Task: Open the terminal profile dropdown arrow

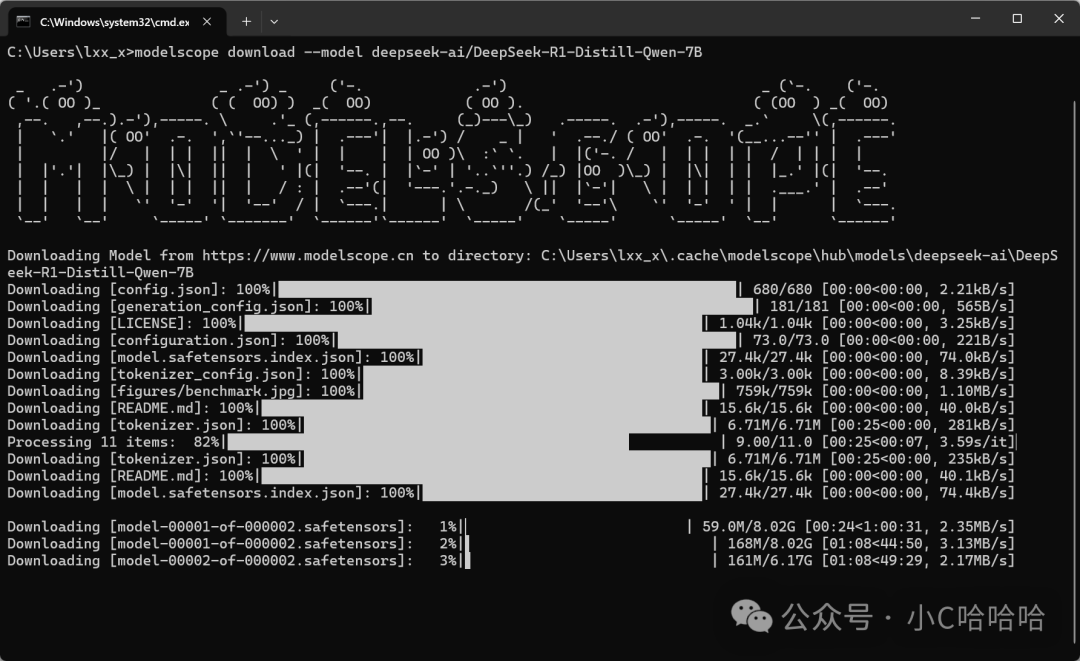Action: click(x=274, y=21)
